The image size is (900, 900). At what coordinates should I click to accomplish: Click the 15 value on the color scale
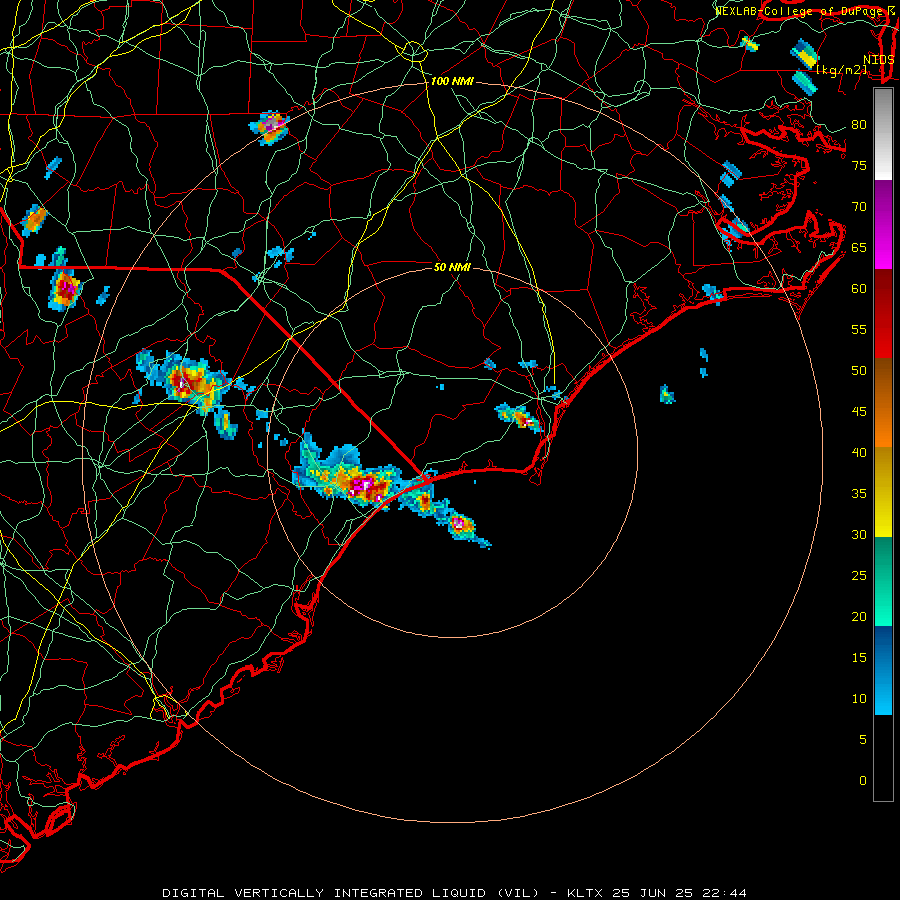[859, 658]
